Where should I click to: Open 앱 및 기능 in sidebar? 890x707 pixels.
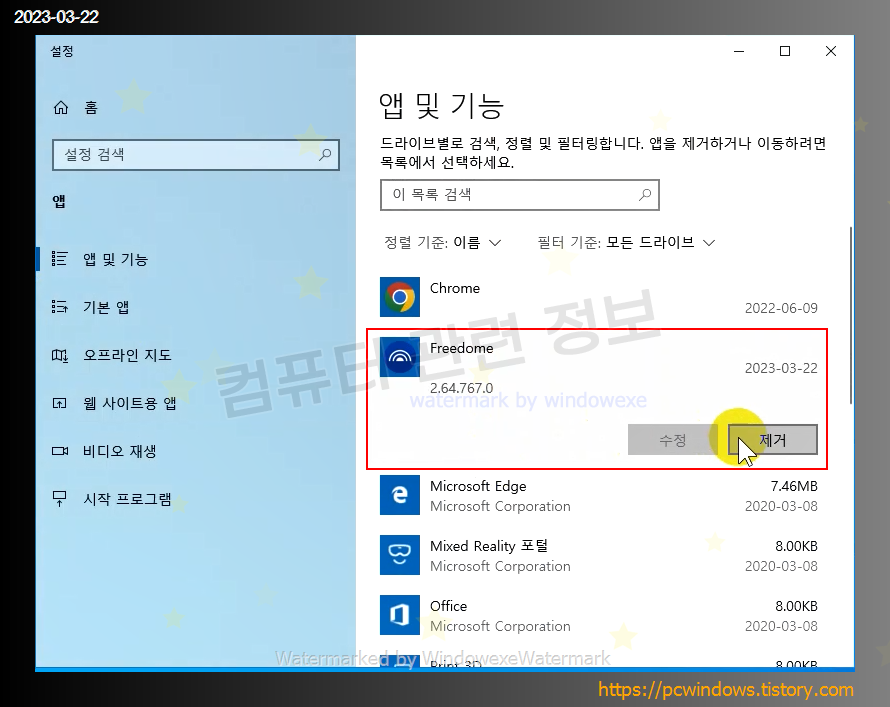tap(115, 259)
